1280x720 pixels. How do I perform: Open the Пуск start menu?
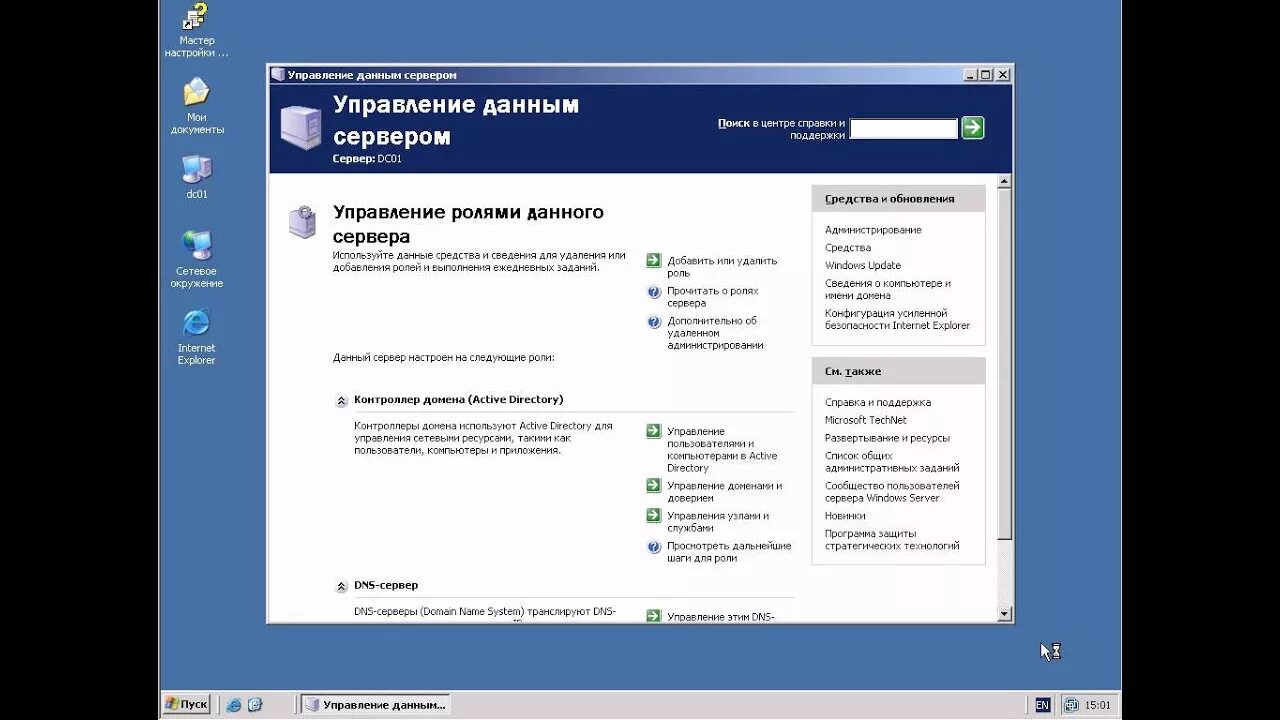(187, 704)
